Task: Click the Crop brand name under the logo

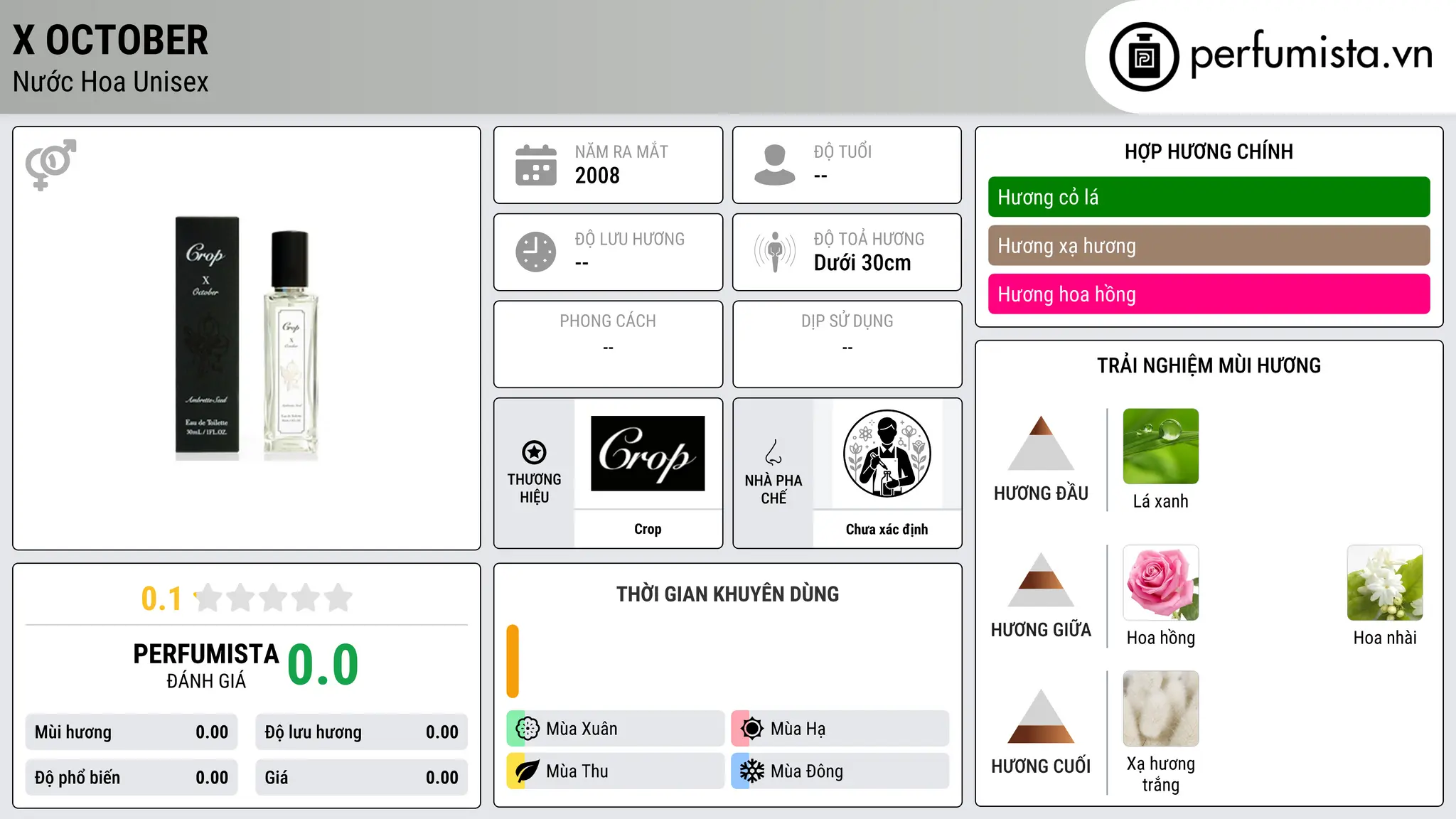Action: pyautogui.click(x=648, y=529)
